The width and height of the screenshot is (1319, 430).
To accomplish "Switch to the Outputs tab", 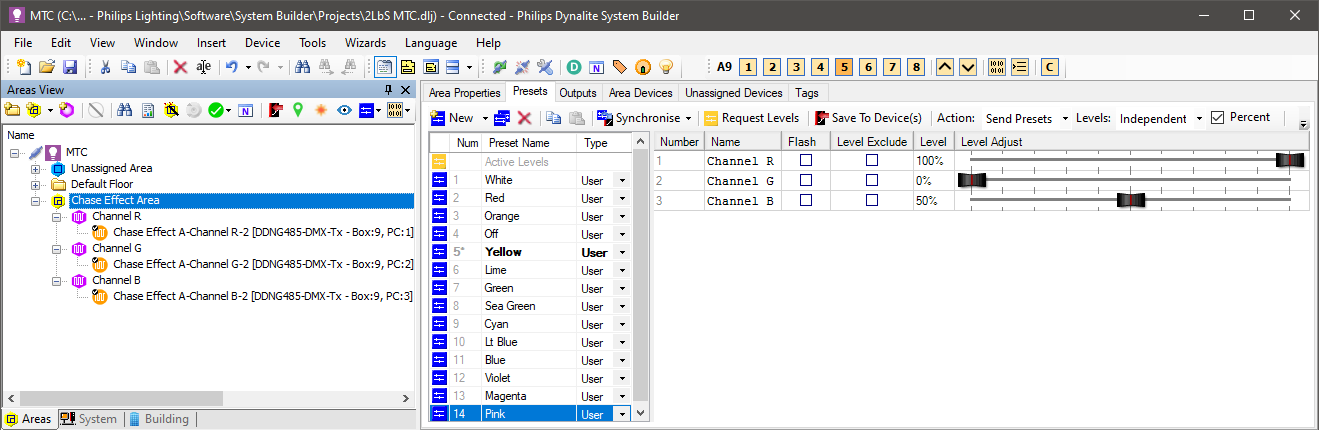I will (578, 93).
